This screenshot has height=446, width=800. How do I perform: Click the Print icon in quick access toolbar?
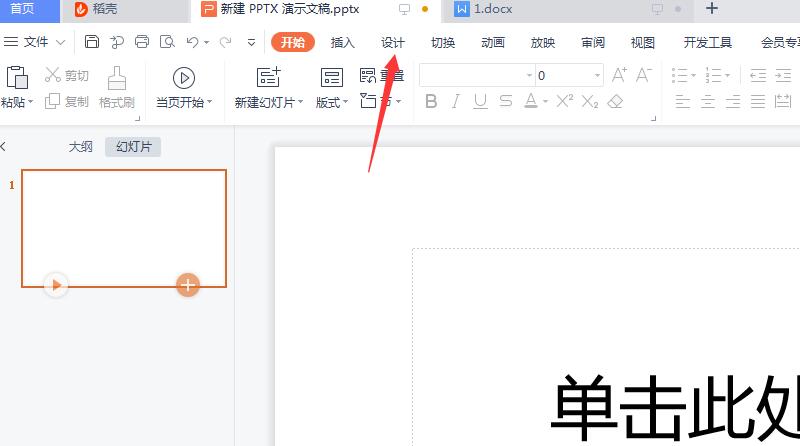point(142,42)
